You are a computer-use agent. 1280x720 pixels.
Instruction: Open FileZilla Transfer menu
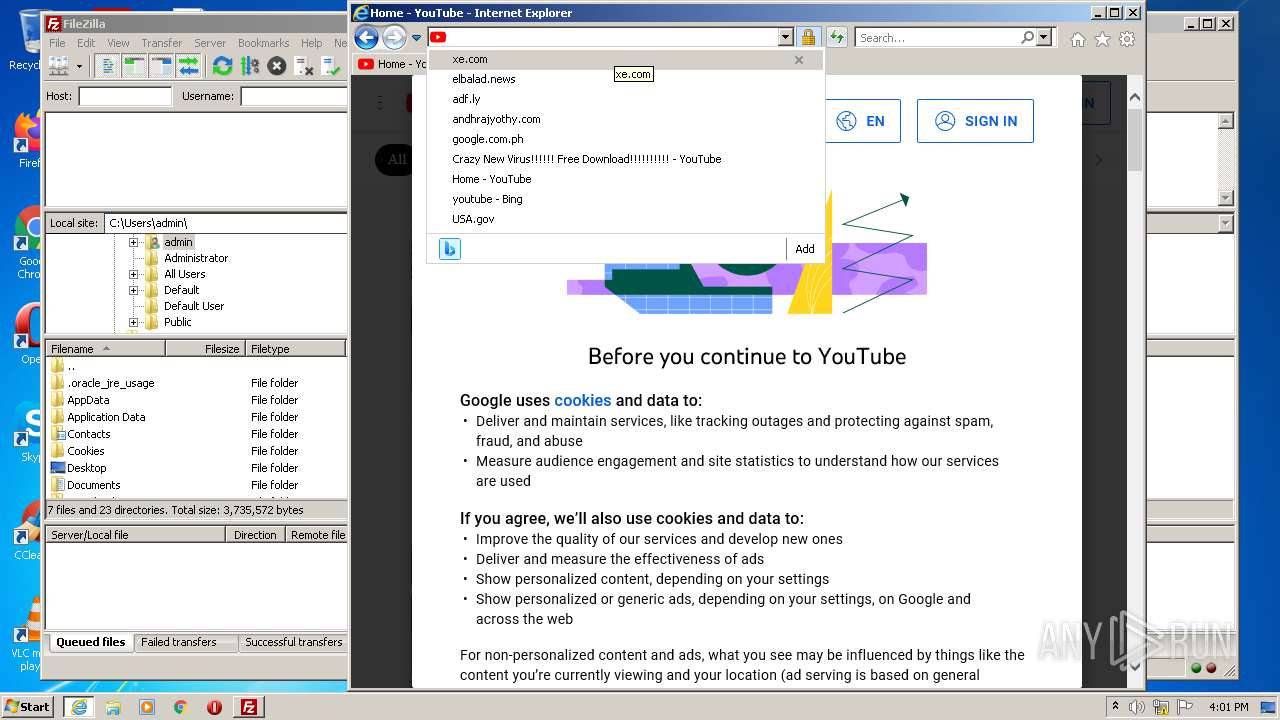[x=161, y=43]
